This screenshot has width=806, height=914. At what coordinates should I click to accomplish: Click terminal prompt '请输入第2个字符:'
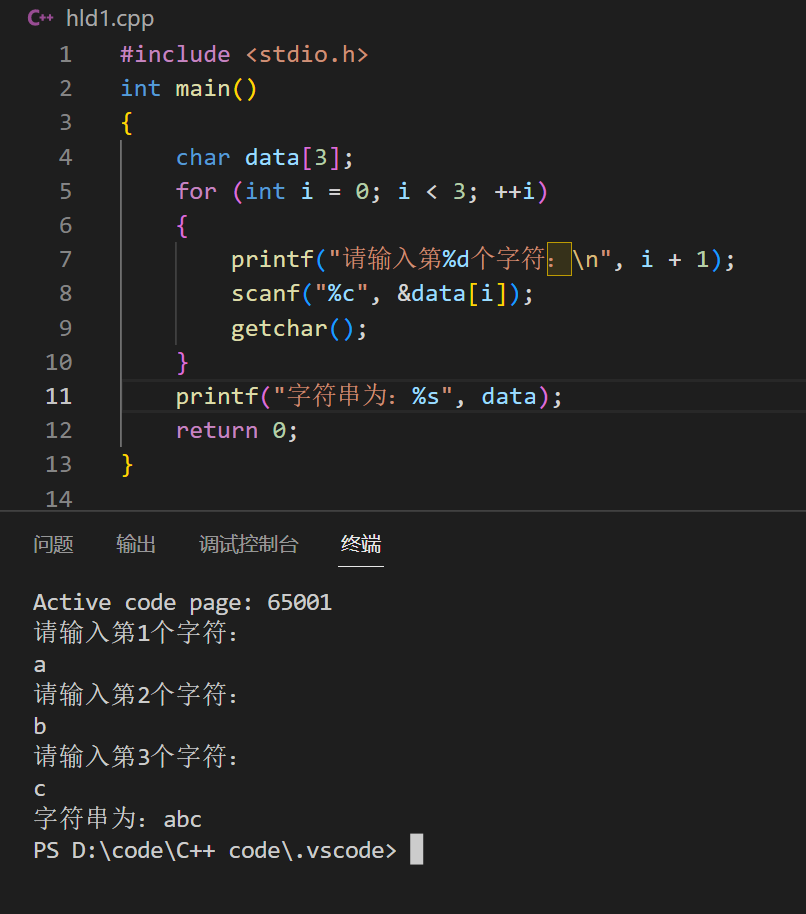[x=135, y=695]
